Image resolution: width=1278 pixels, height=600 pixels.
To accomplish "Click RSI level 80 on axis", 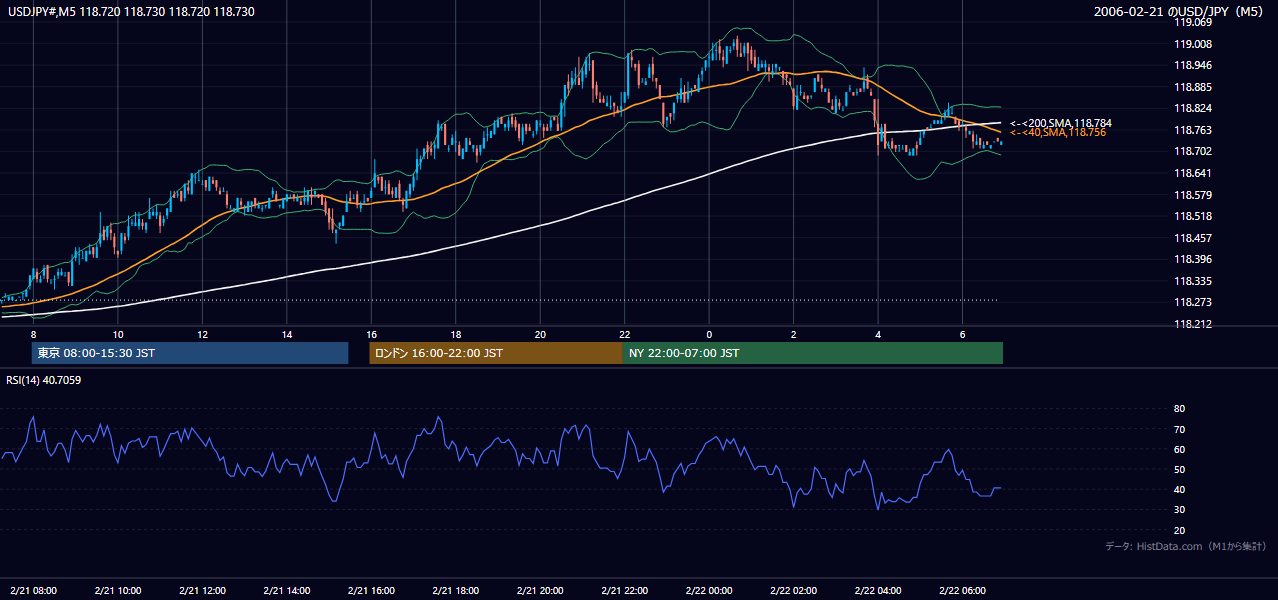I will pos(1180,409).
